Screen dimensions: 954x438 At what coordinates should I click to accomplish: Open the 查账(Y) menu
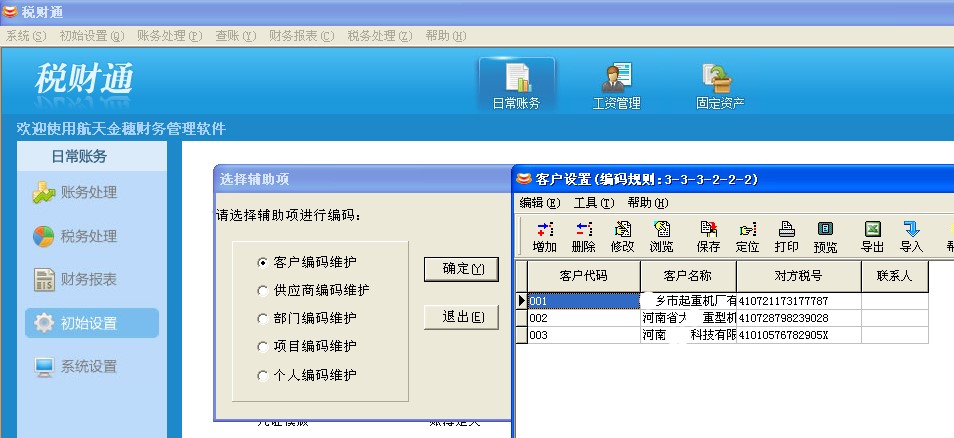(235, 36)
